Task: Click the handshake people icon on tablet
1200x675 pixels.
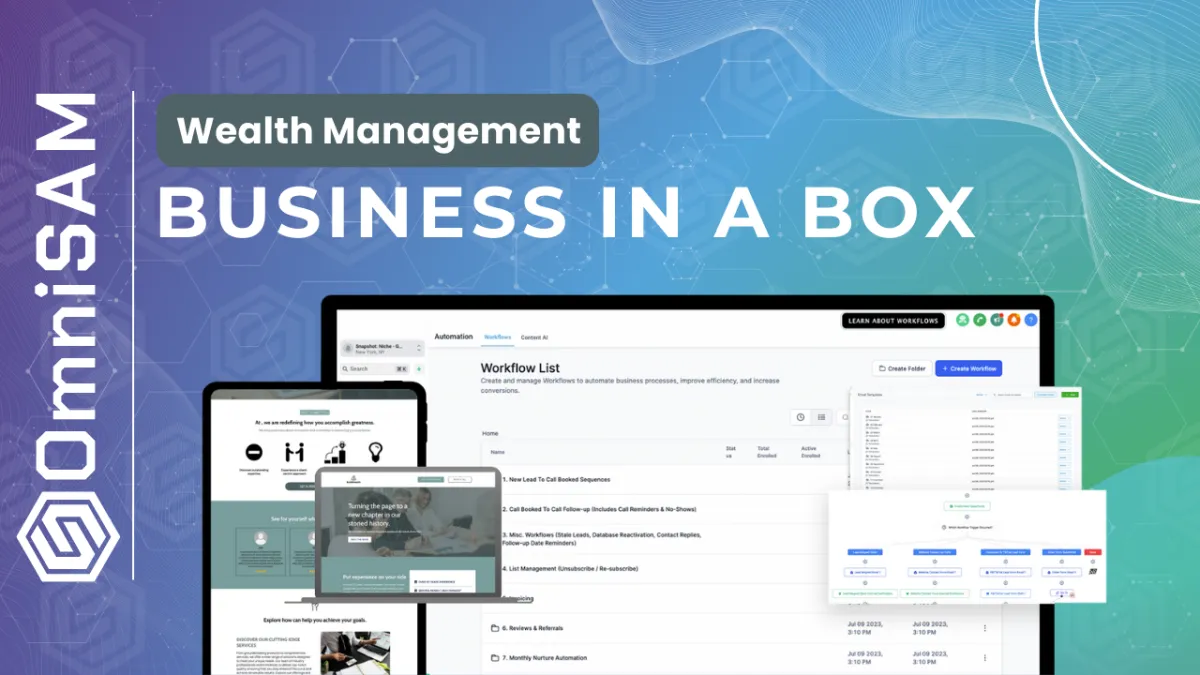Action: click(294, 453)
